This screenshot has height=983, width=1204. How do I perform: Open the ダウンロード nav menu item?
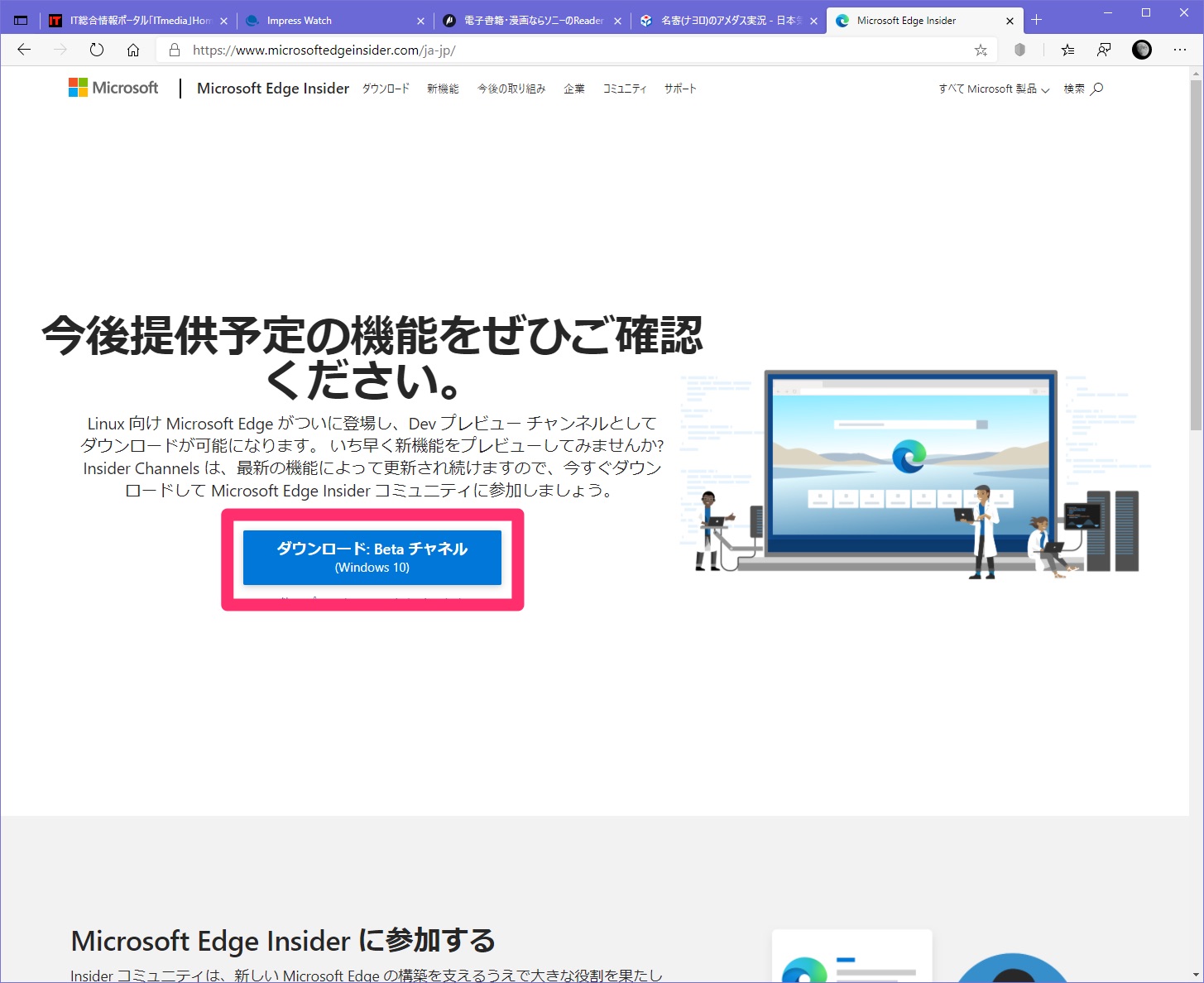tap(386, 89)
